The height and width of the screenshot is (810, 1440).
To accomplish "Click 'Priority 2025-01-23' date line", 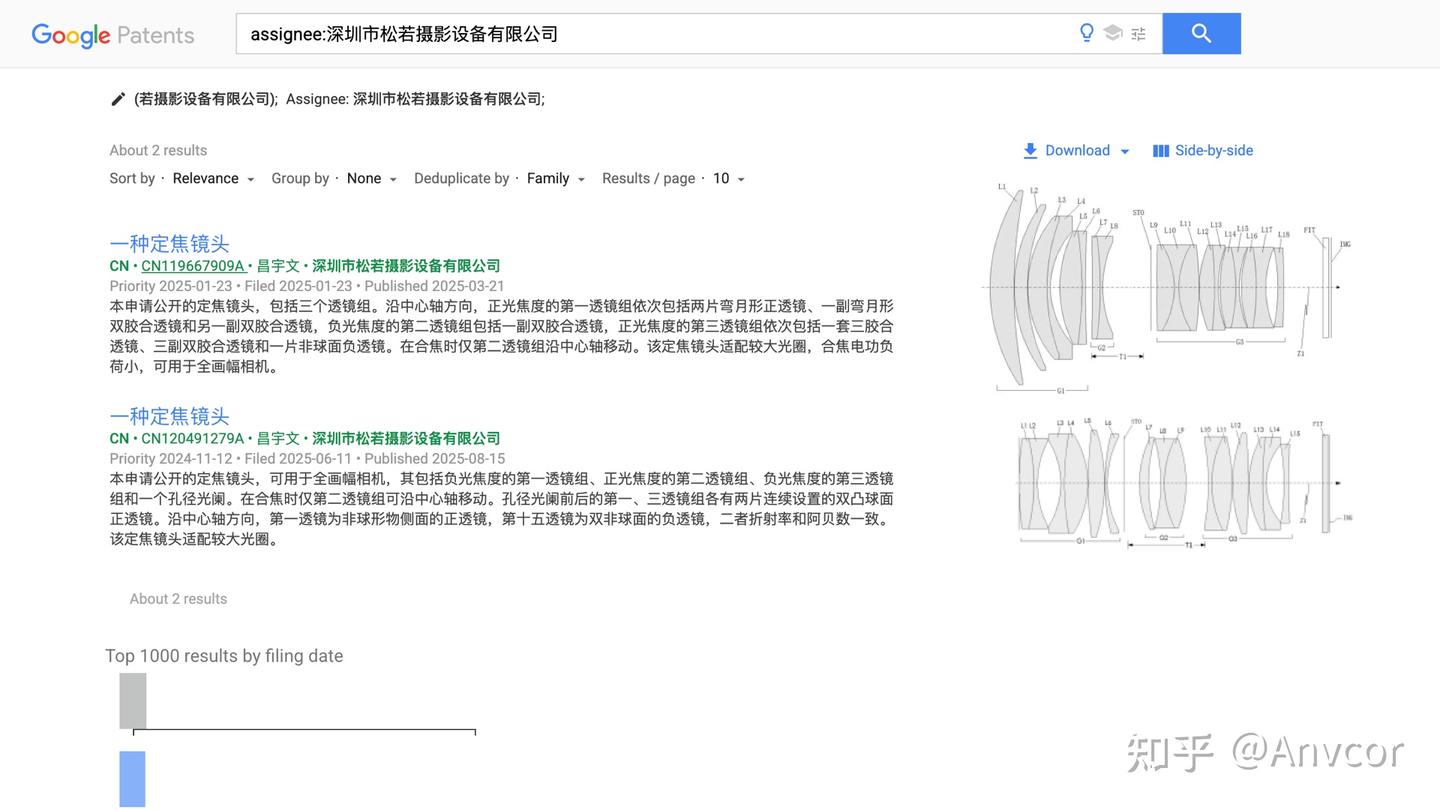I will pos(307,286).
